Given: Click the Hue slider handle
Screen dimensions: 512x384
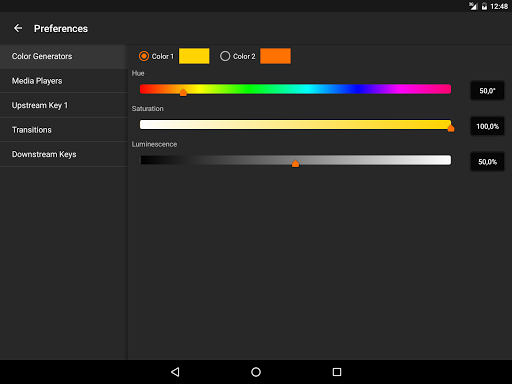Looking at the screenshot, I should [x=183, y=92].
